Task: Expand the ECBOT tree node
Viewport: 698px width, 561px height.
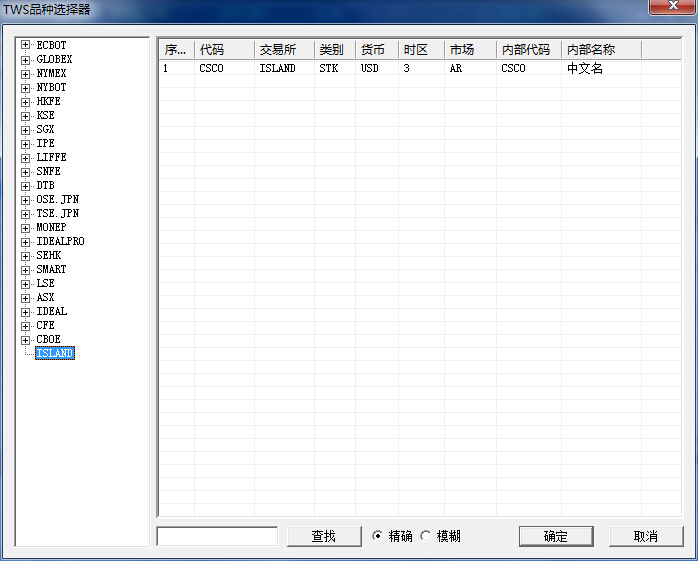Action: click(x=25, y=45)
